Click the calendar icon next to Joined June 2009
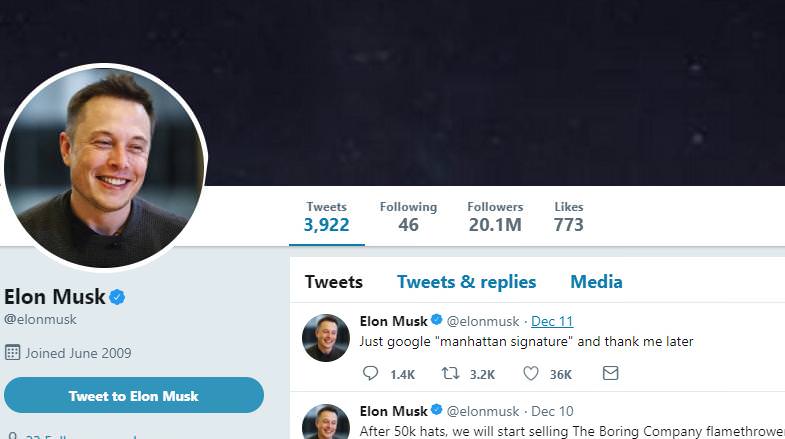The width and height of the screenshot is (785, 439). click(13, 352)
